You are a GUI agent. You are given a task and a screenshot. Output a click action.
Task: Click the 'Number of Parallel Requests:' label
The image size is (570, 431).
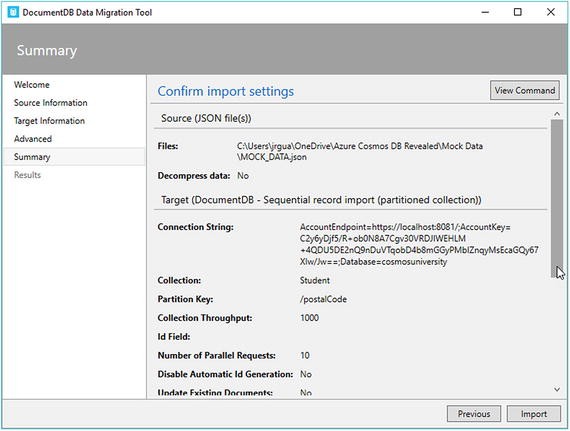217,355
